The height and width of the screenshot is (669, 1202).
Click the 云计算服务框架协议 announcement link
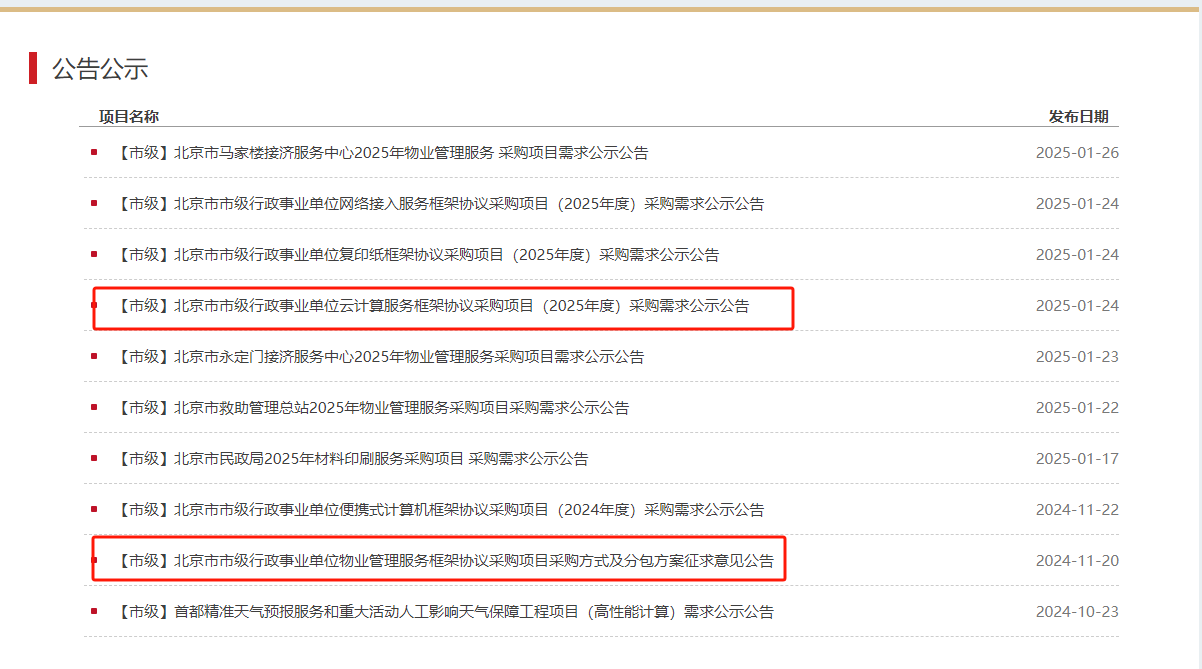click(x=430, y=306)
